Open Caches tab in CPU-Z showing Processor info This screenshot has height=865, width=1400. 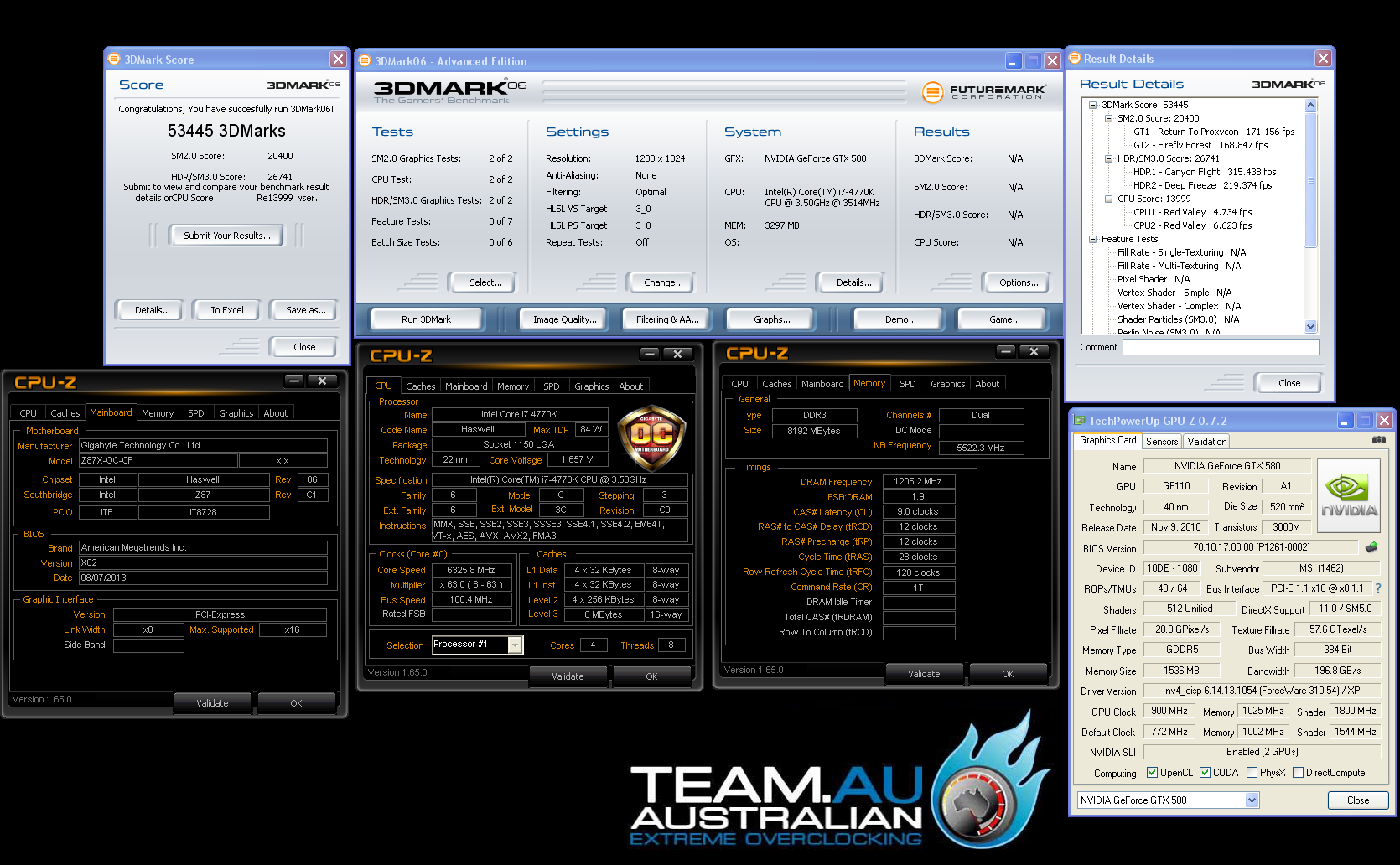coord(420,386)
